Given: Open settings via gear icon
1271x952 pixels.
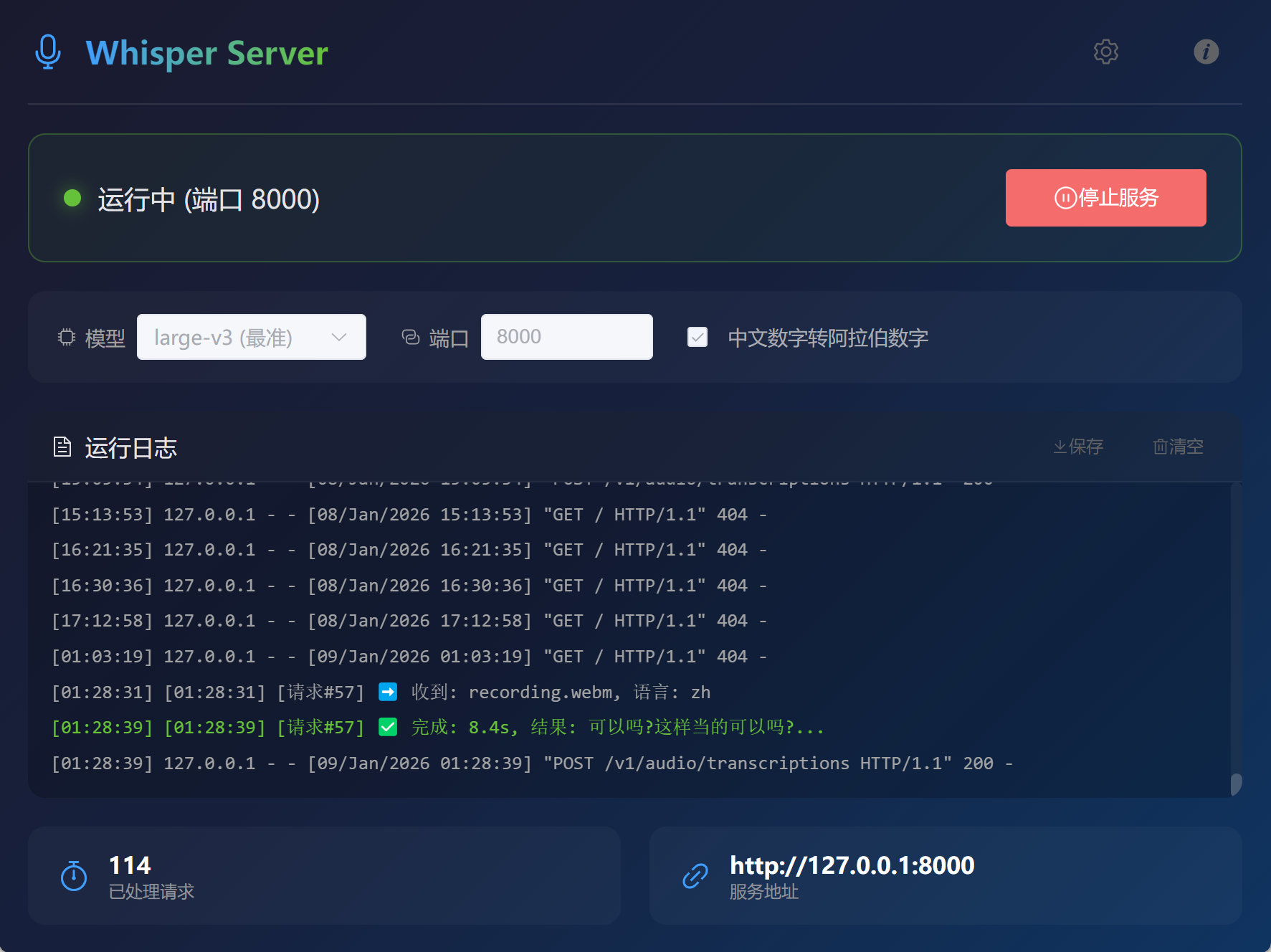Looking at the screenshot, I should click(1106, 52).
